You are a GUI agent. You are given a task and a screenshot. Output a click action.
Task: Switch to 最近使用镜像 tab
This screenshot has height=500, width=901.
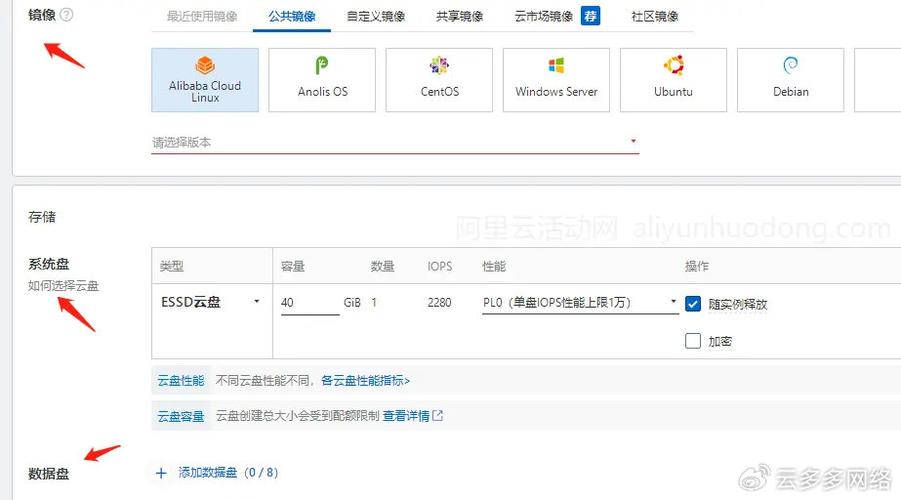coord(202,16)
